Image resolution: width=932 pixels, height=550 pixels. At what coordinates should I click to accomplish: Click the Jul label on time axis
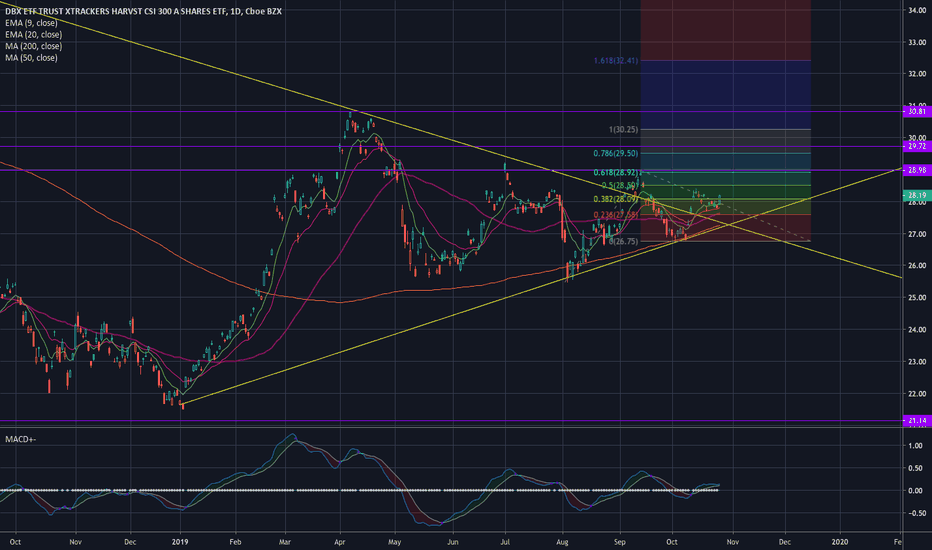coord(505,542)
